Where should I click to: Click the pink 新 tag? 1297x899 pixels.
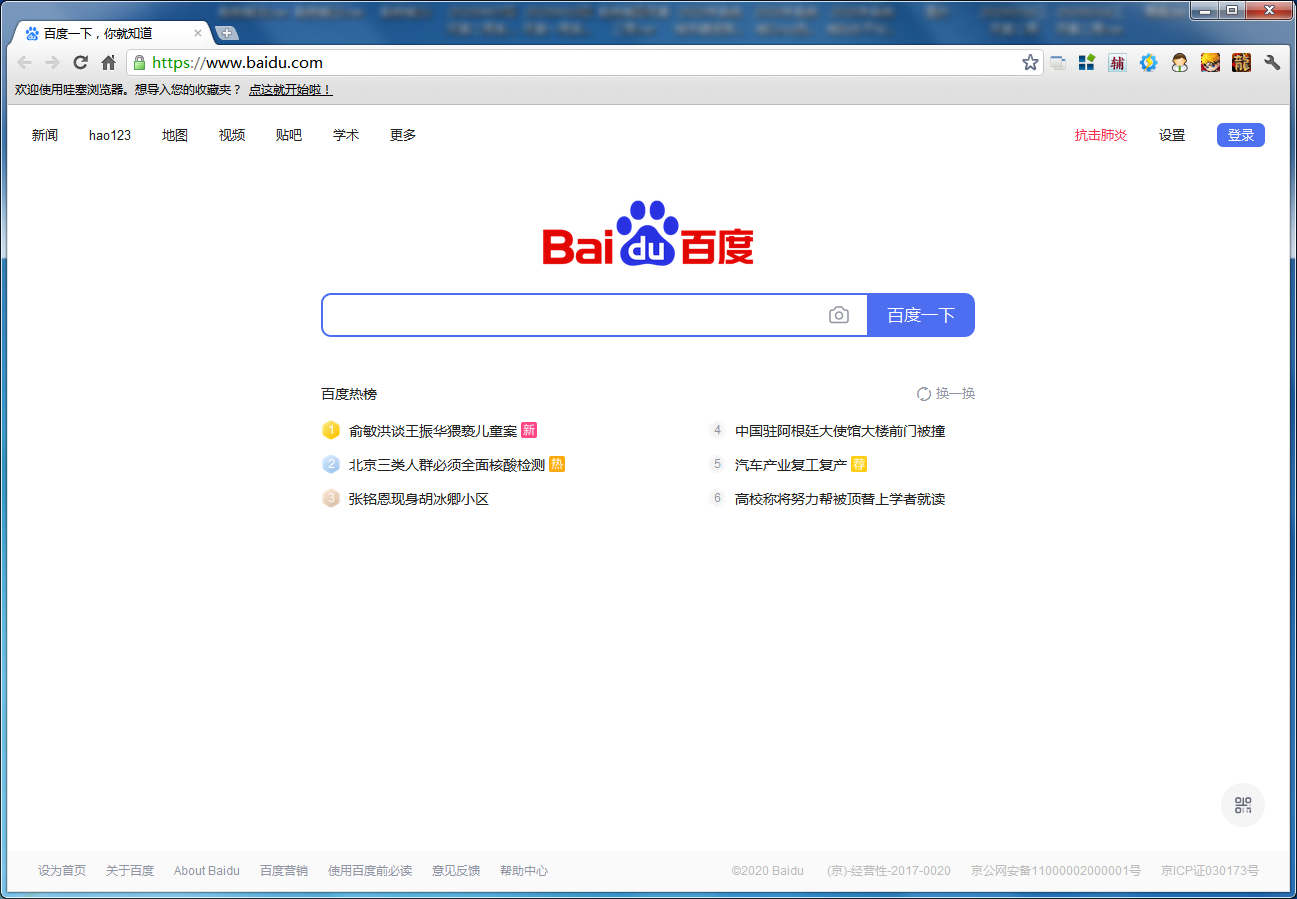(529, 430)
